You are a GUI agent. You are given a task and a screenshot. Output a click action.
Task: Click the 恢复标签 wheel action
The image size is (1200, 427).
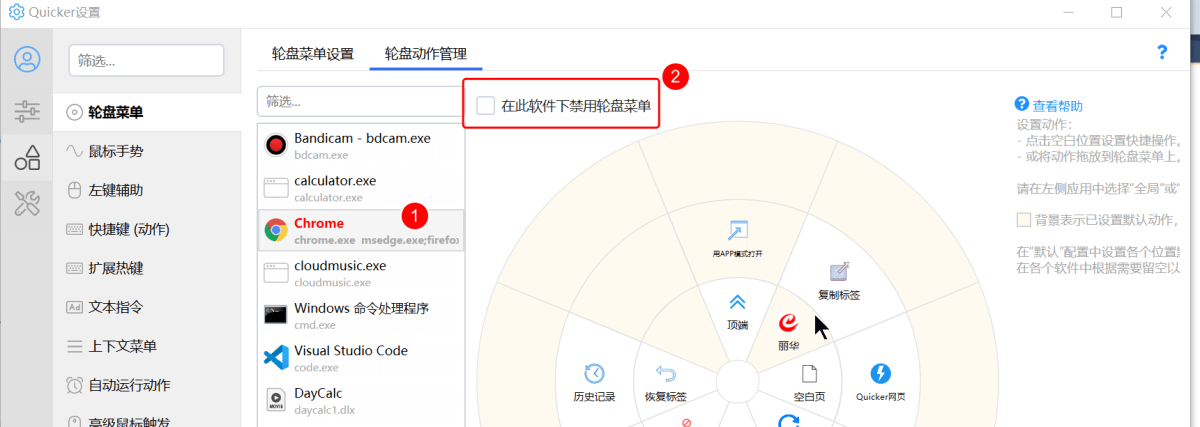click(665, 383)
